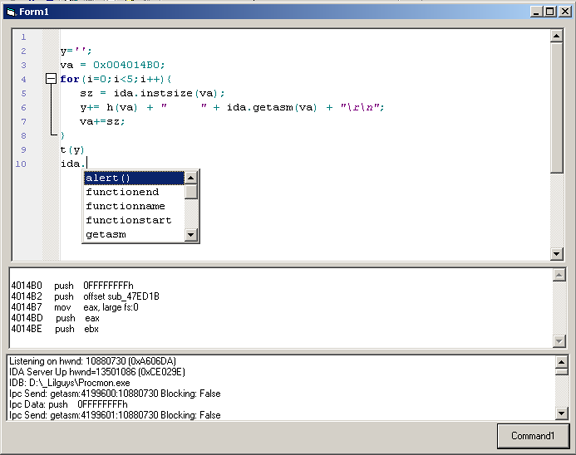Select functionstart autocomplete entry
Screen dimensions: 576x455
click(x=134, y=220)
